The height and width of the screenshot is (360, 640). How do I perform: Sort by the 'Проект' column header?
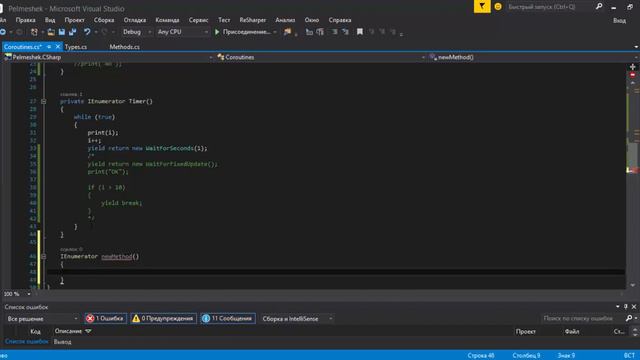point(526,331)
